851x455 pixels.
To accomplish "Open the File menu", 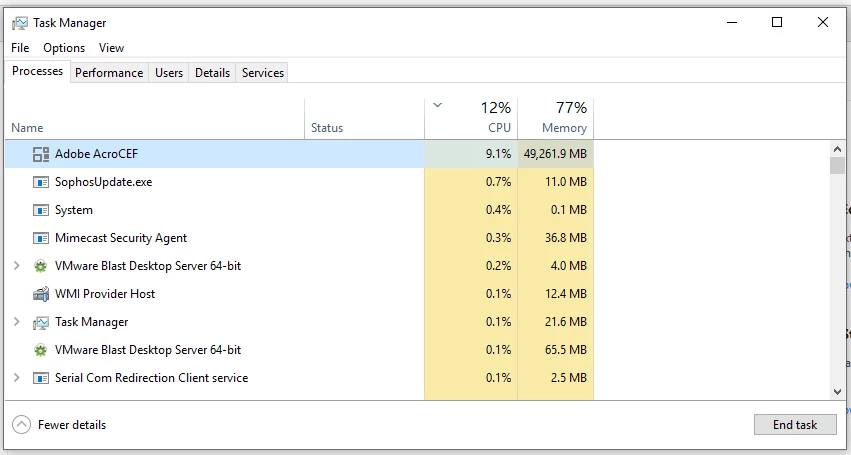I will click(20, 48).
